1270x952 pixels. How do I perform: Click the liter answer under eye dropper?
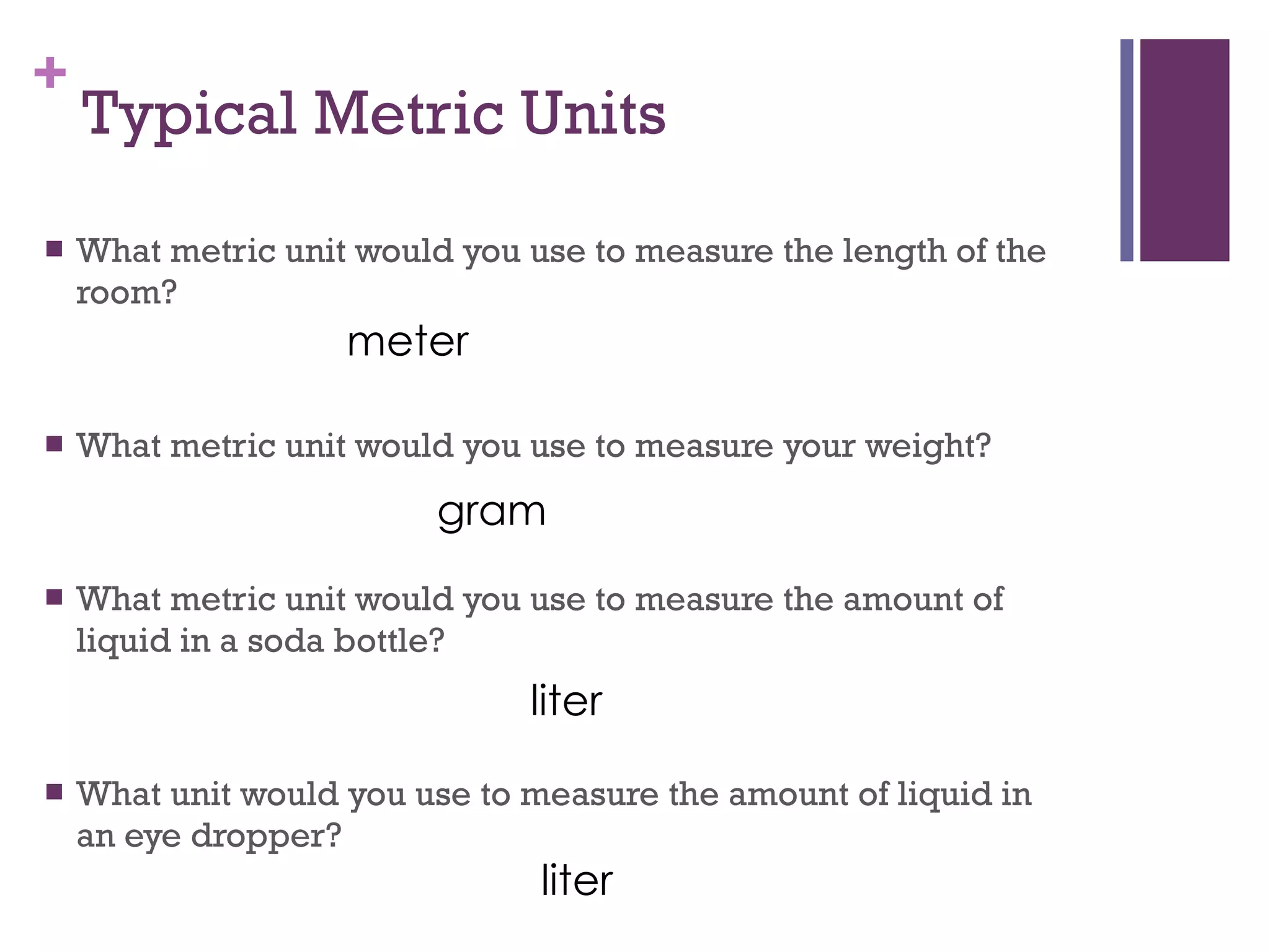coord(577,879)
